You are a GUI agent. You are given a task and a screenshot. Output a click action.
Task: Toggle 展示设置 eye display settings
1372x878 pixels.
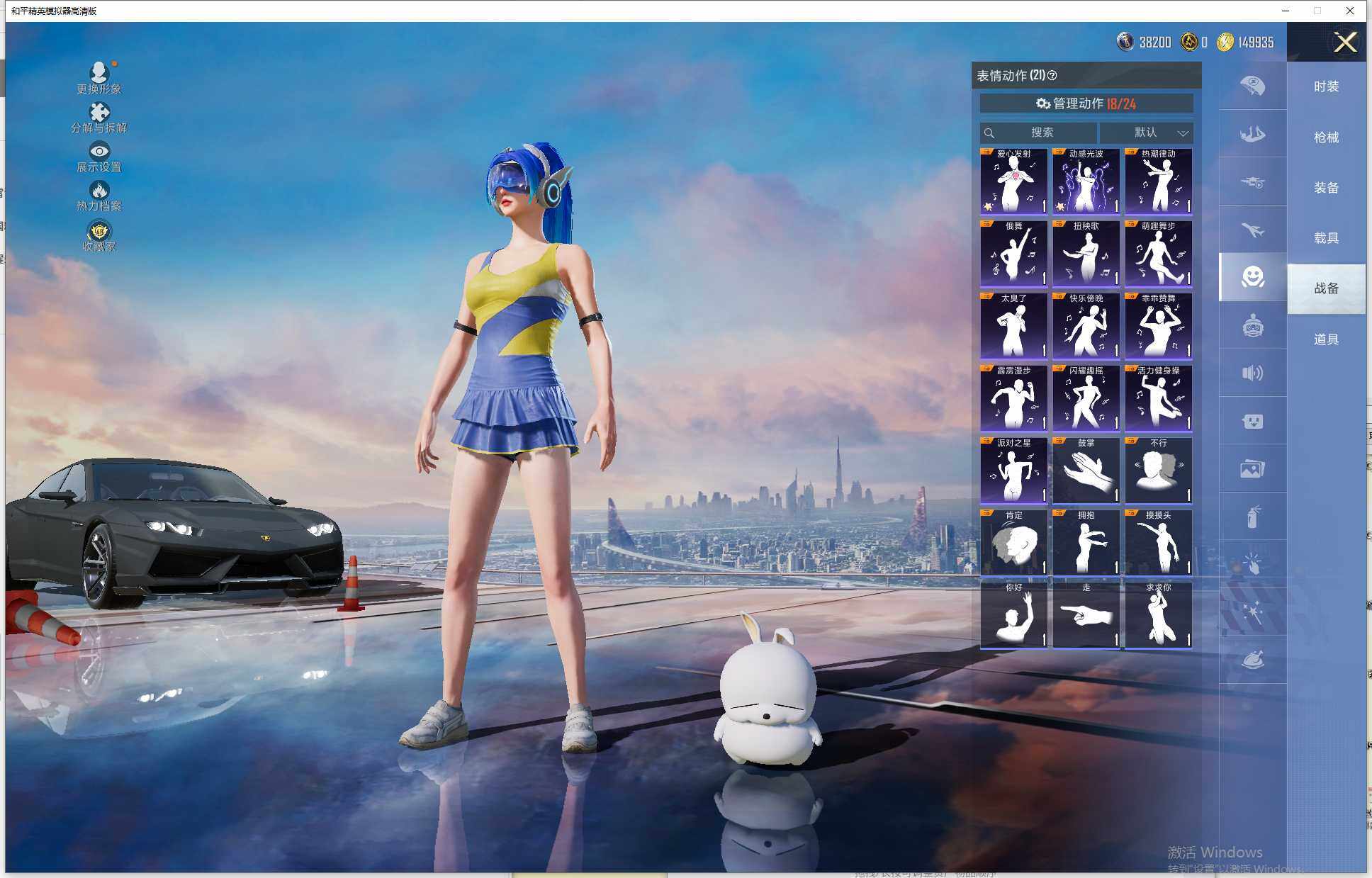[99, 151]
